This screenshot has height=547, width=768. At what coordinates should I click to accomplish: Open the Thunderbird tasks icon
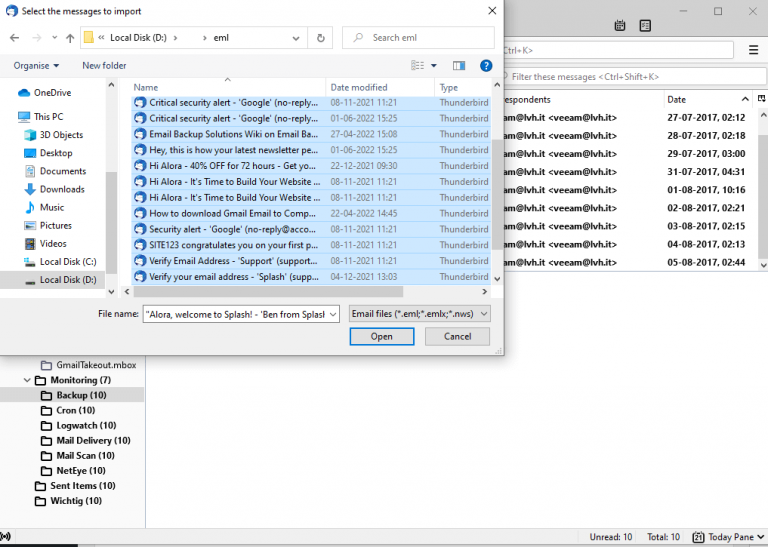(646, 25)
